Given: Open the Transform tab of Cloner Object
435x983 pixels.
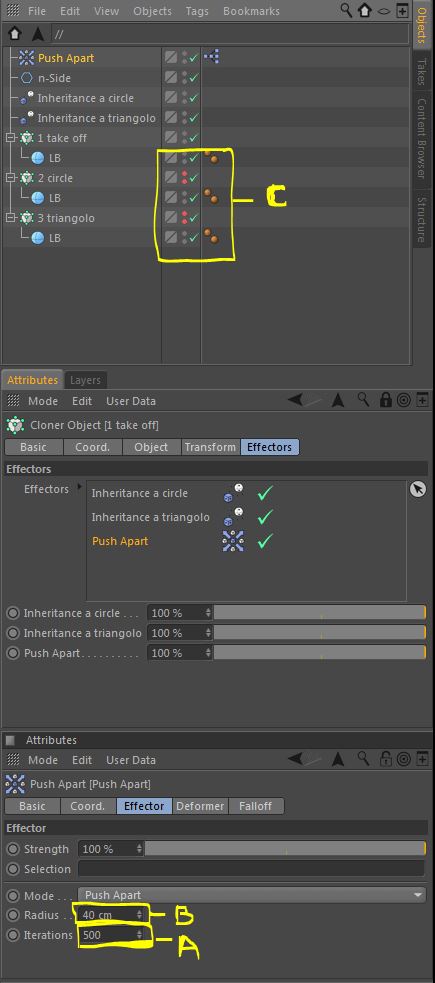Looking at the screenshot, I should coord(211,447).
